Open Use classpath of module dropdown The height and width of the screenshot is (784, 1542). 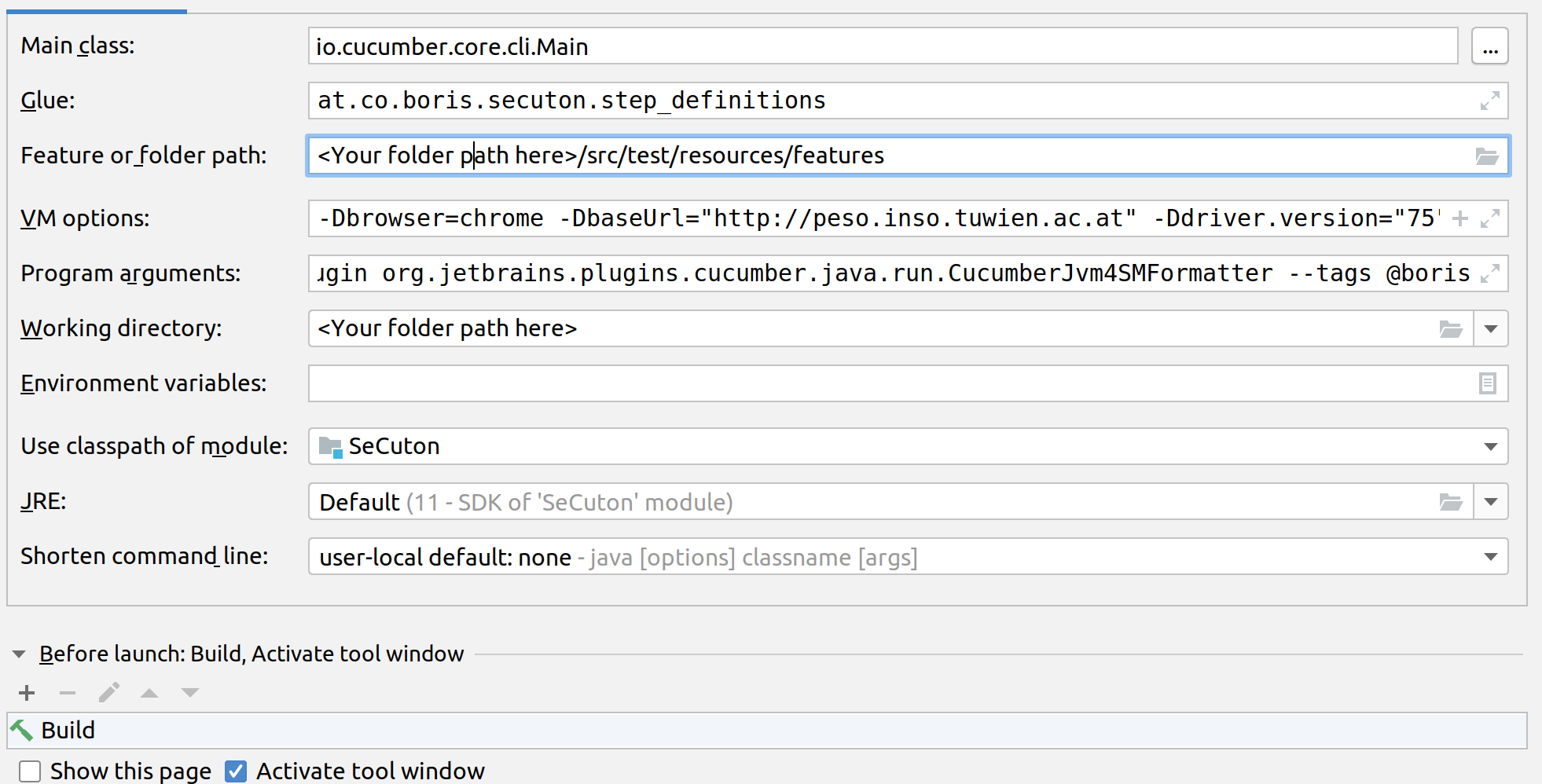(x=1490, y=446)
